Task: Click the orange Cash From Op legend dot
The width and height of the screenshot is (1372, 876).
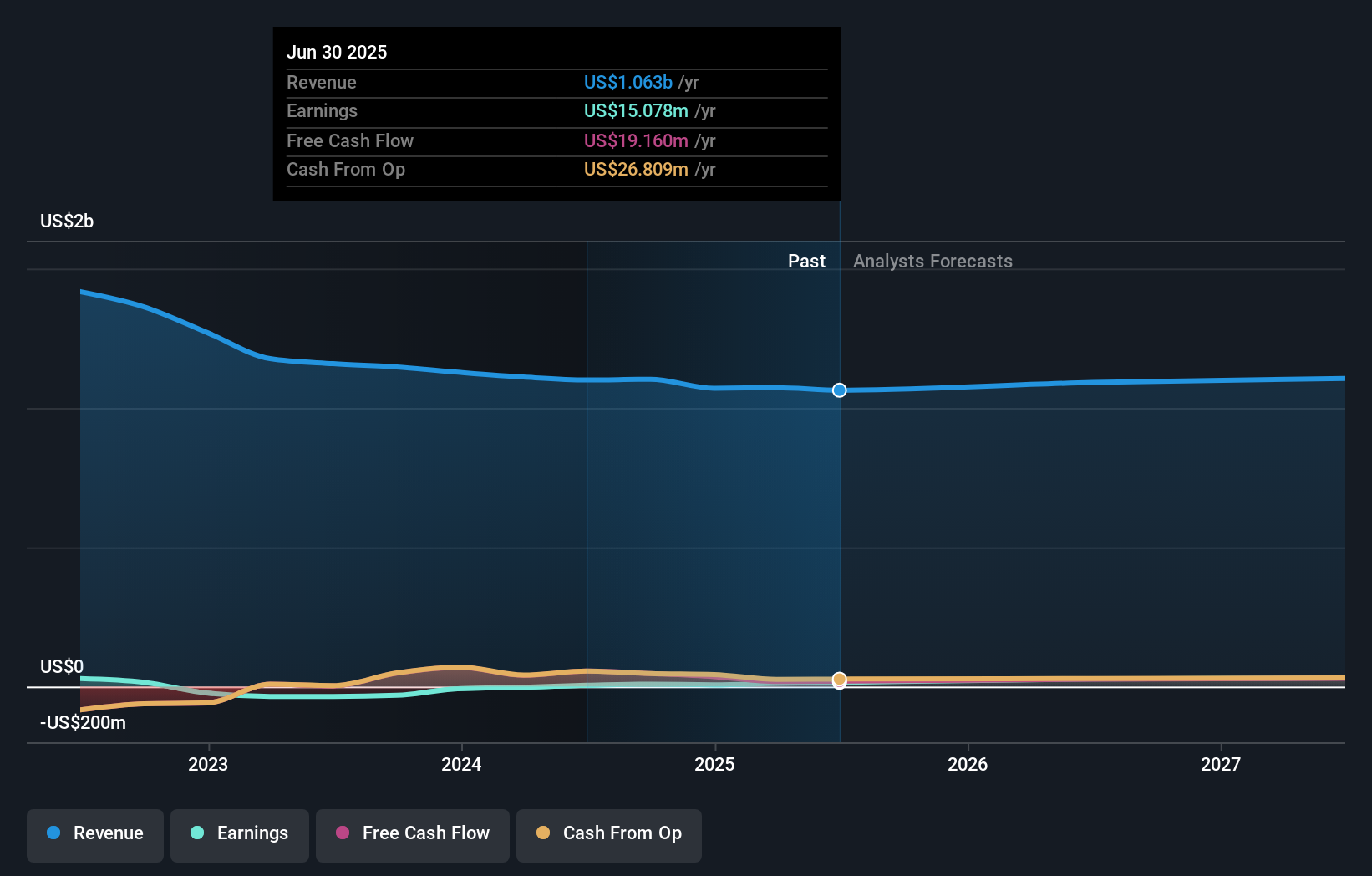Action: click(543, 833)
